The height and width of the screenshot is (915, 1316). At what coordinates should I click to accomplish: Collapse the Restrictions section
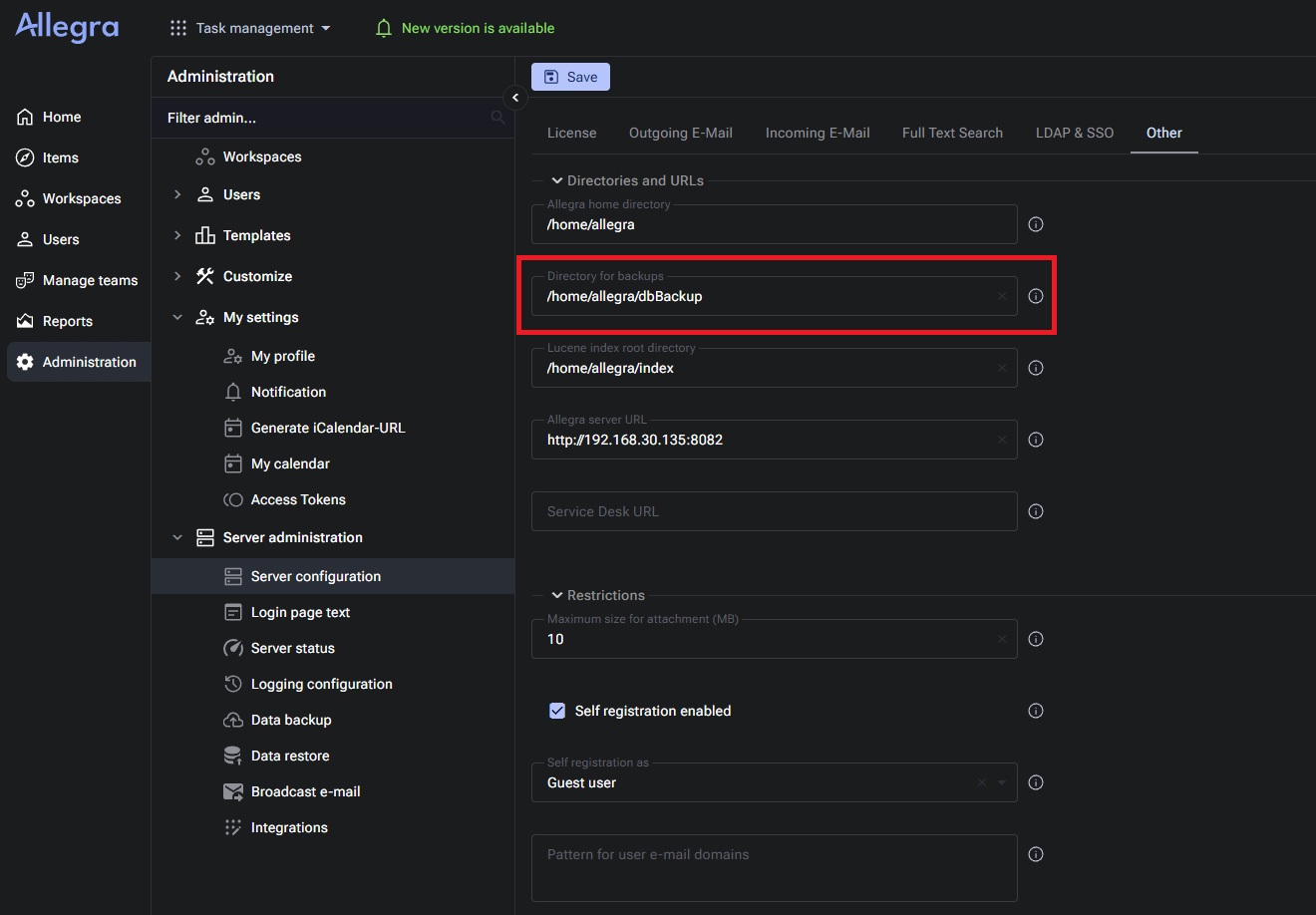tap(557, 595)
